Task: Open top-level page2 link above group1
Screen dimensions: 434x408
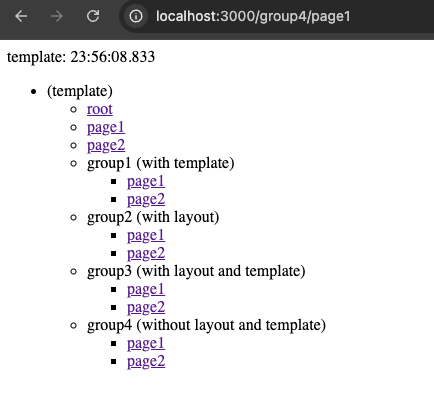Action: (x=106, y=145)
